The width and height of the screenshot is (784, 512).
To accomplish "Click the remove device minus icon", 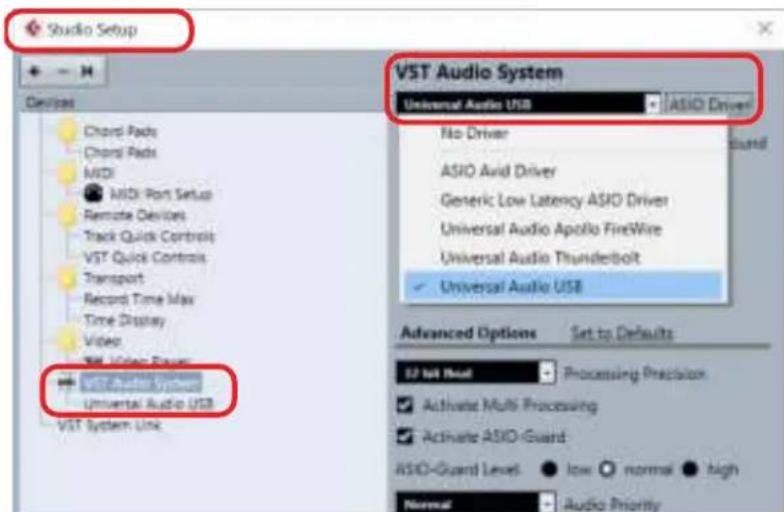I will 62,72.
